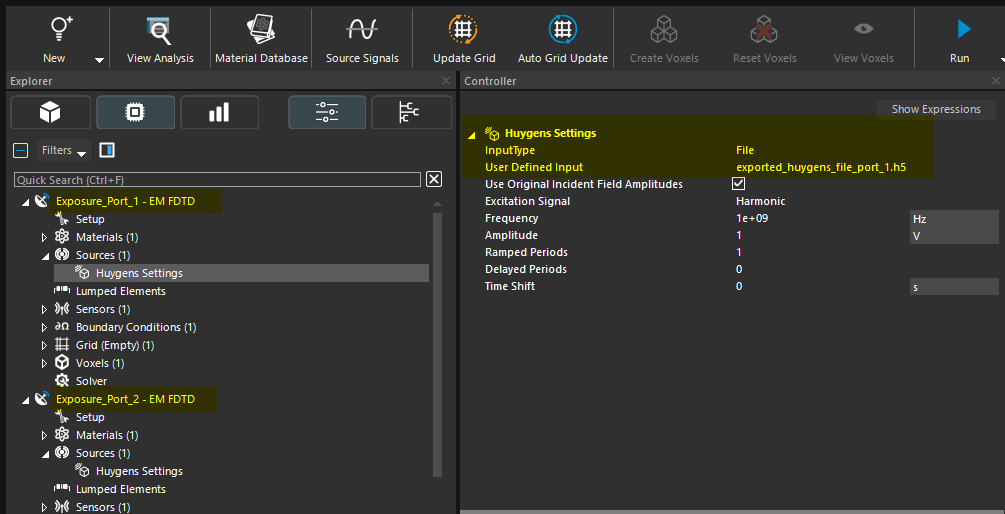
Task: Select Lumped Elements under Exposure_Port_1
Action: click(120, 291)
